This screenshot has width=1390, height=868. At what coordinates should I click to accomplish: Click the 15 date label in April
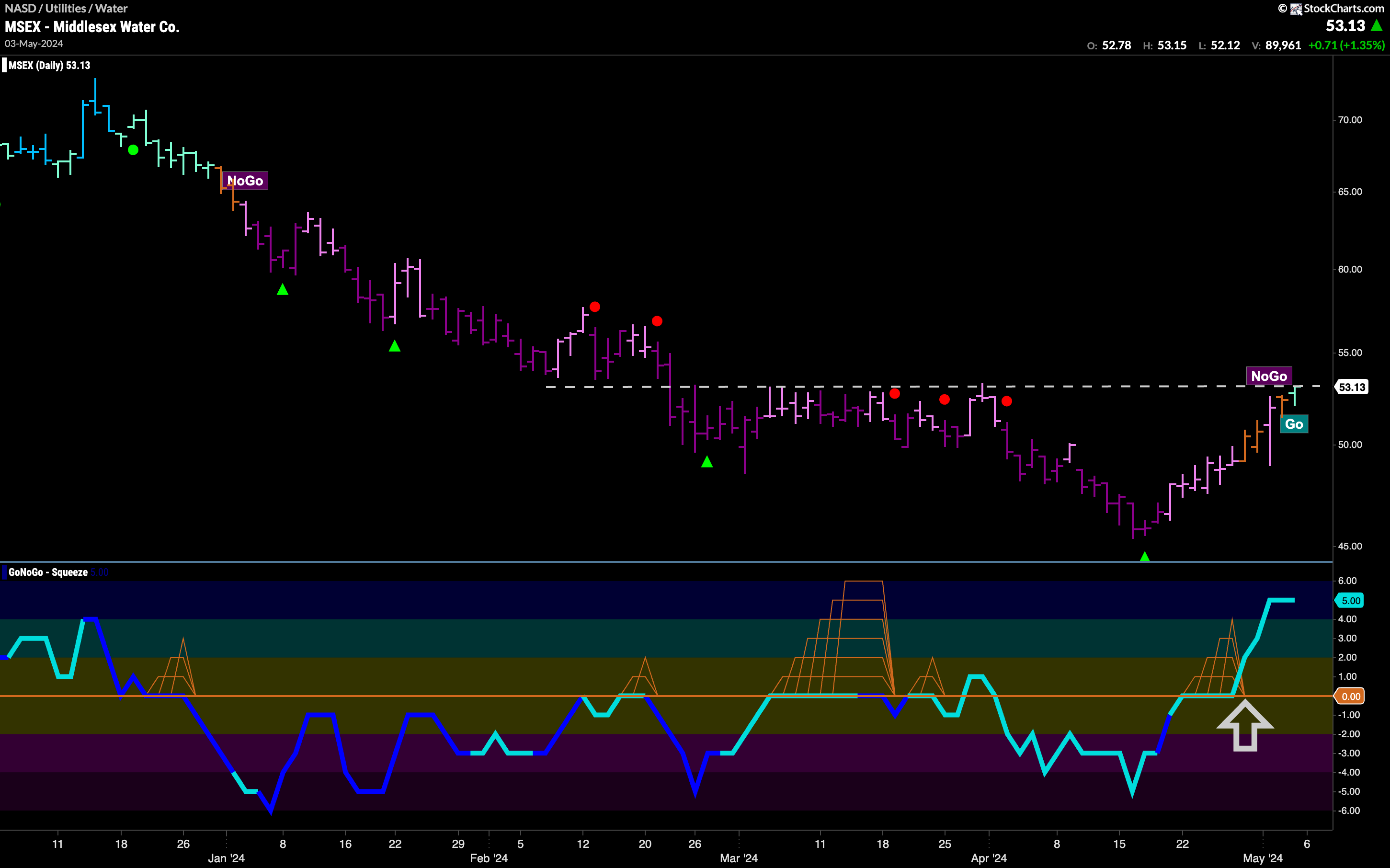1119,844
